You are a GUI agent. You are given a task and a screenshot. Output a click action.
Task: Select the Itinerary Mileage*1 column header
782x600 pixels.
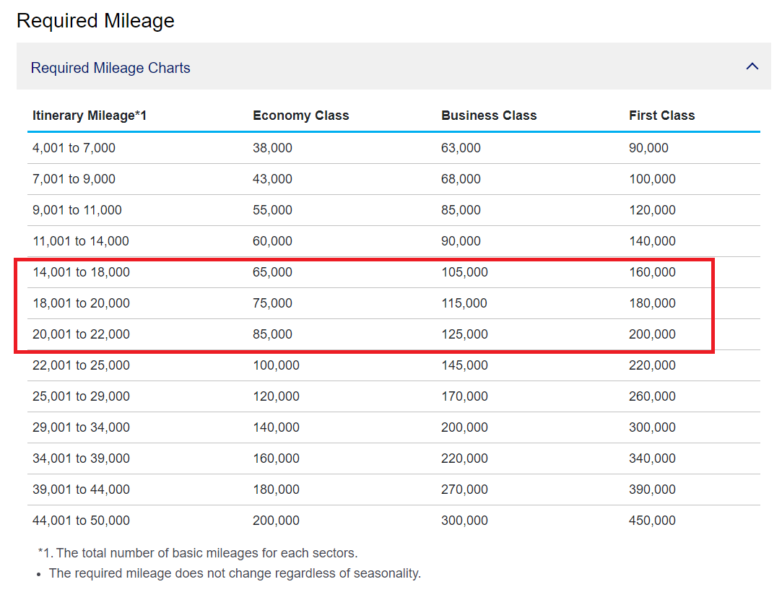(89, 115)
